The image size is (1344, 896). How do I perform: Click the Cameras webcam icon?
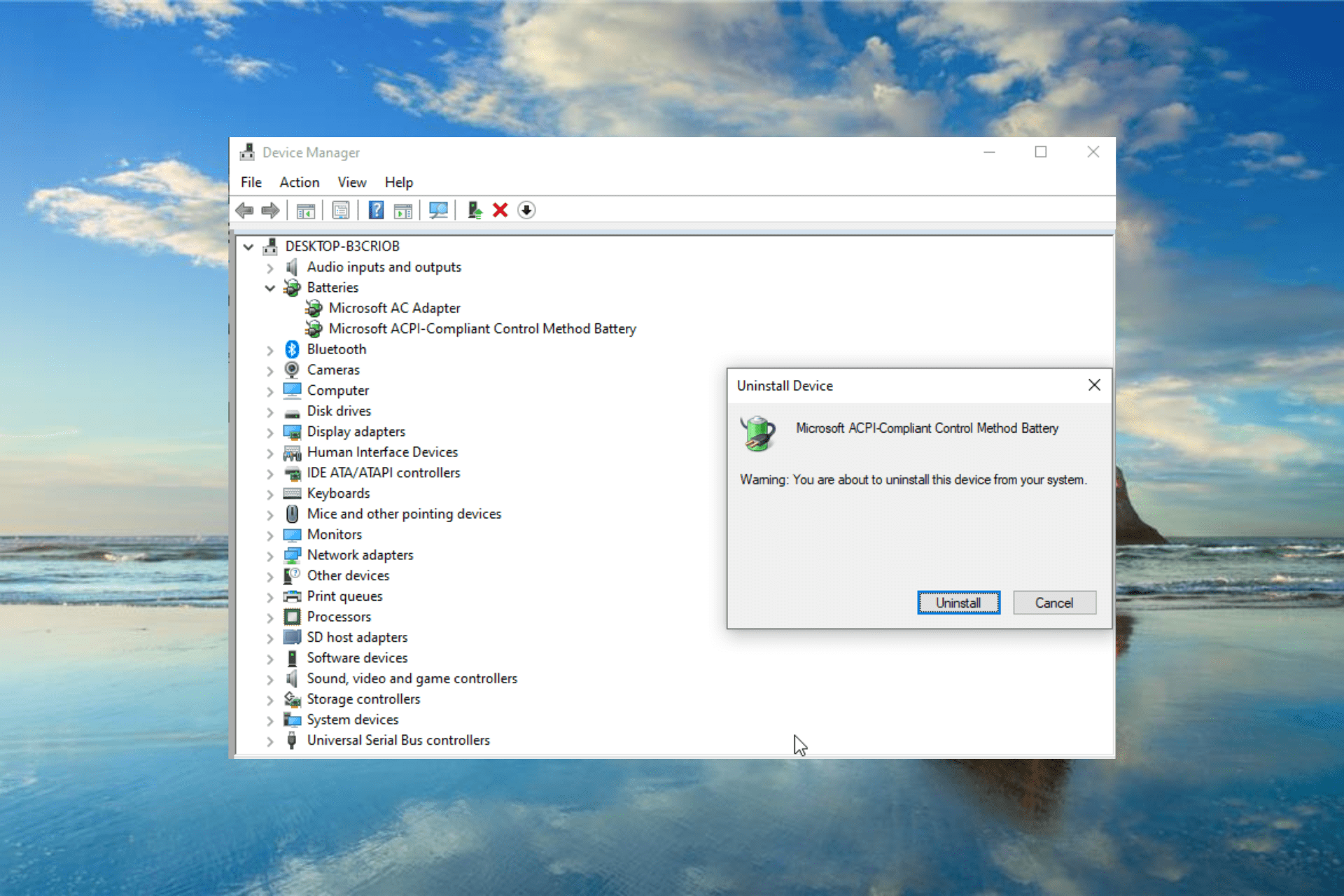pyautogui.click(x=292, y=370)
